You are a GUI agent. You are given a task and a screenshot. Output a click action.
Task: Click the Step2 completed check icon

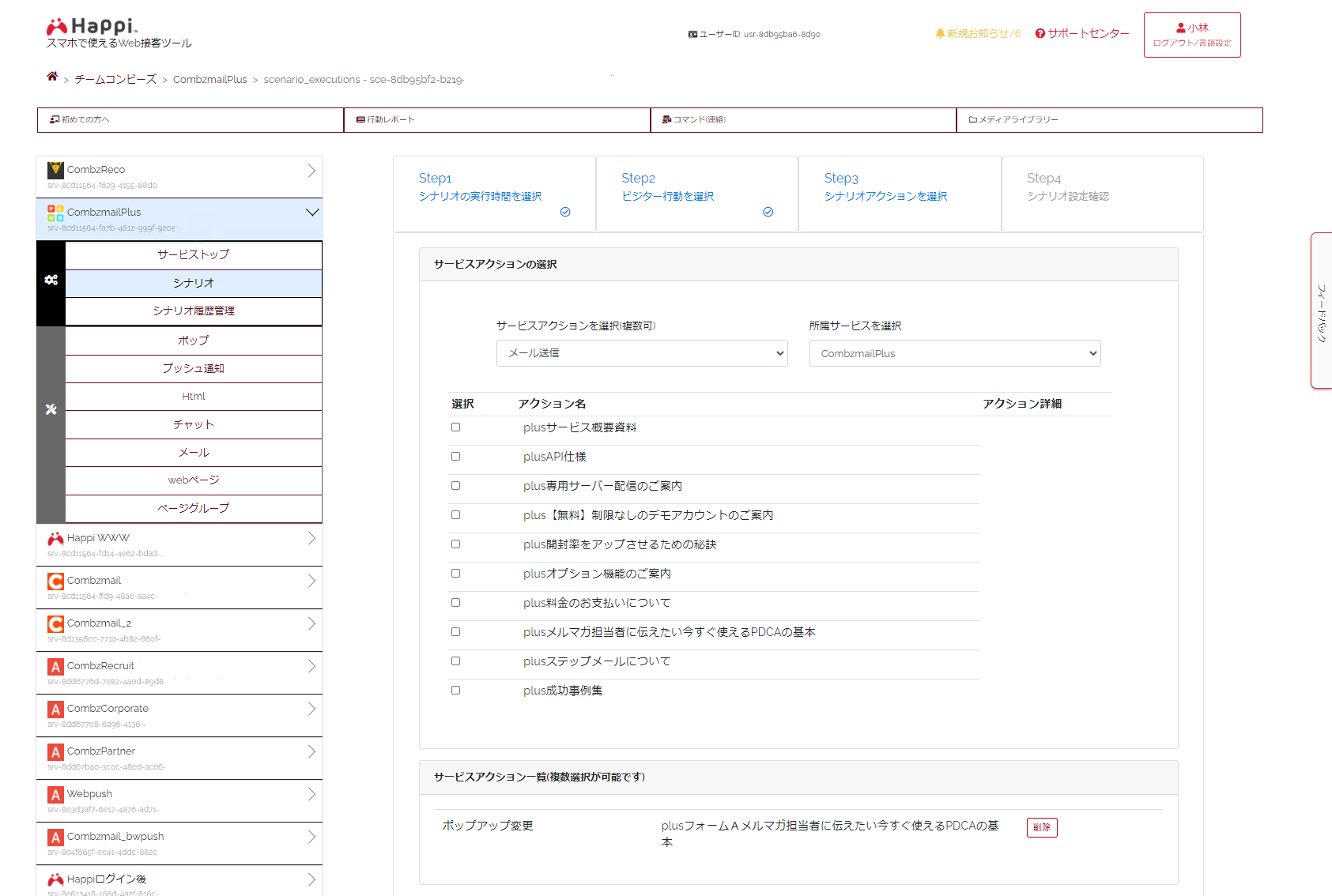click(768, 212)
